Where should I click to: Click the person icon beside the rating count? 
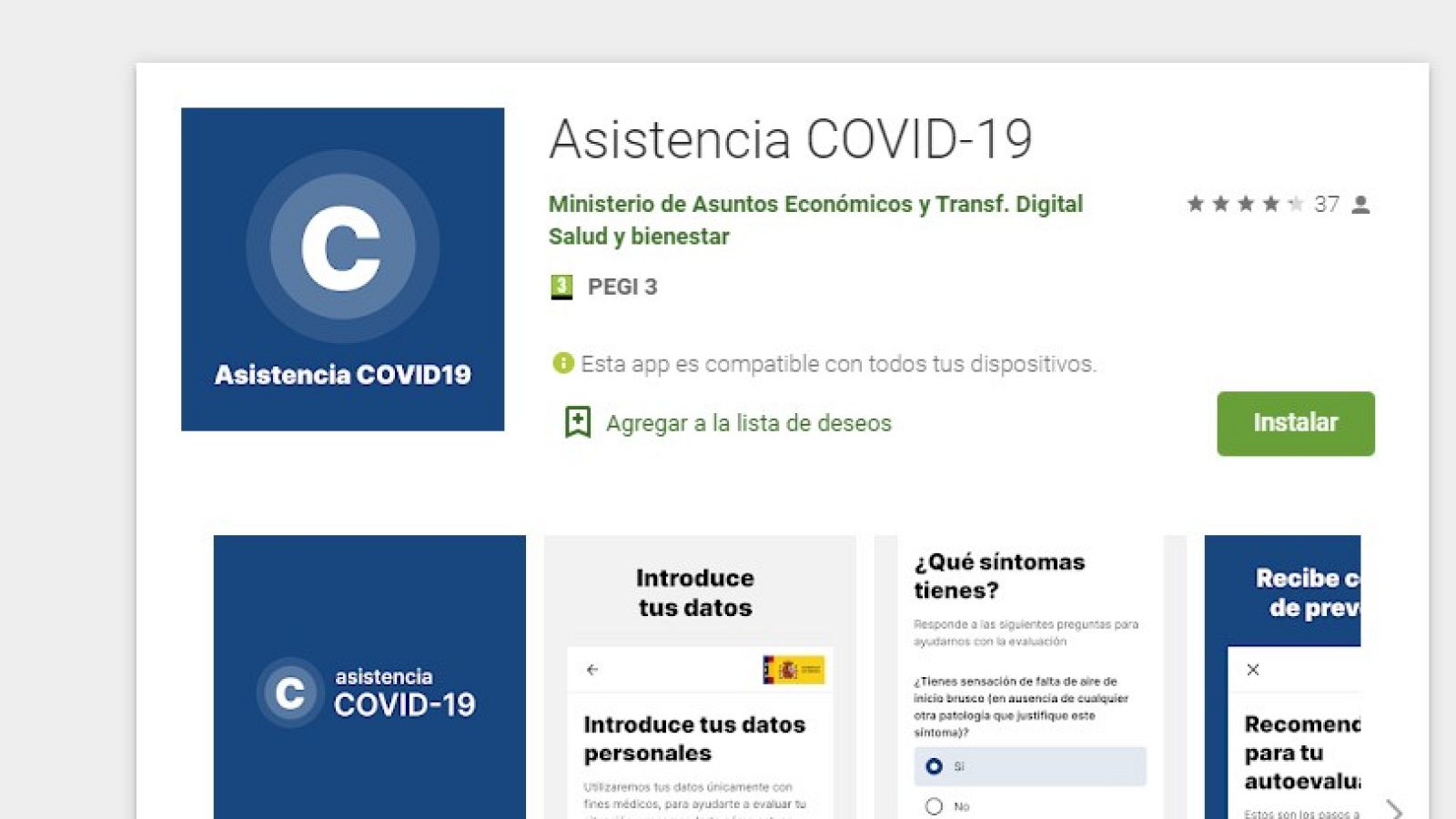[x=1362, y=204]
